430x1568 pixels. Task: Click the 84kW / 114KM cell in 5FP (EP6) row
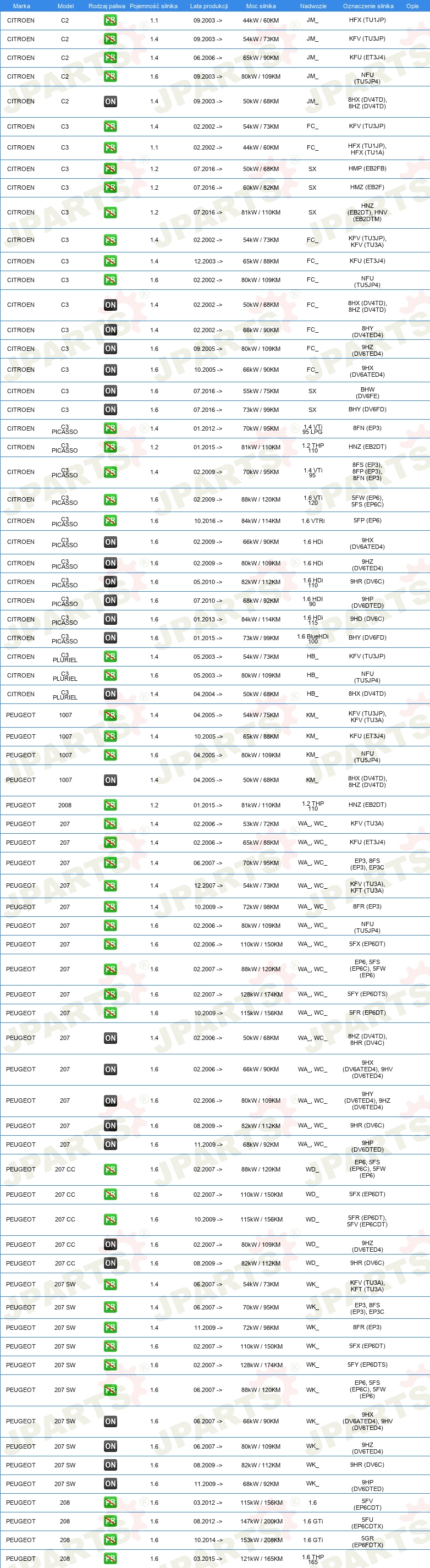[x=261, y=521]
